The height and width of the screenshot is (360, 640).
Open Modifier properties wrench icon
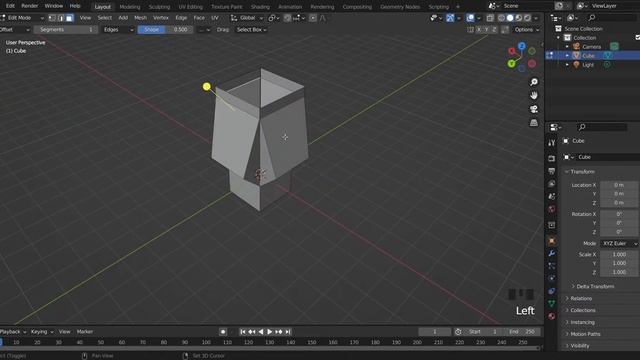coord(551,253)
